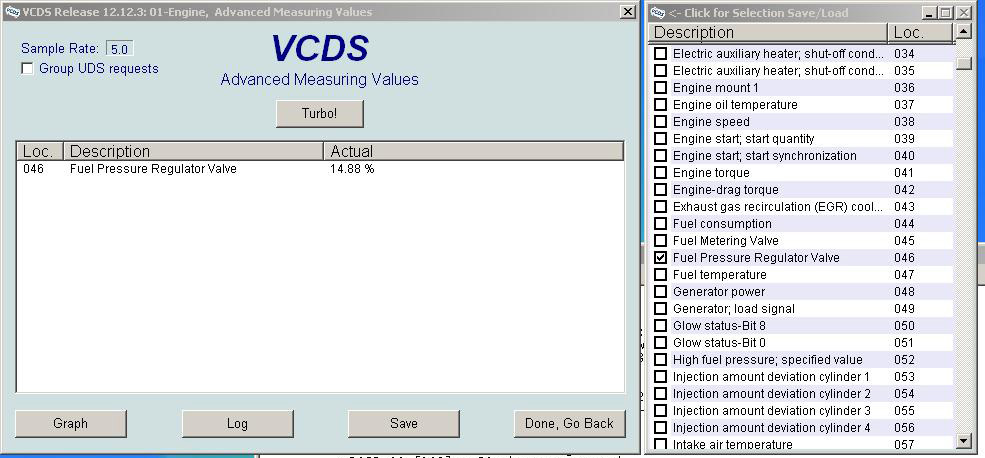Check Engine oil temperature checkbox
Screen dimensions: 985x458
coord(660,104)
